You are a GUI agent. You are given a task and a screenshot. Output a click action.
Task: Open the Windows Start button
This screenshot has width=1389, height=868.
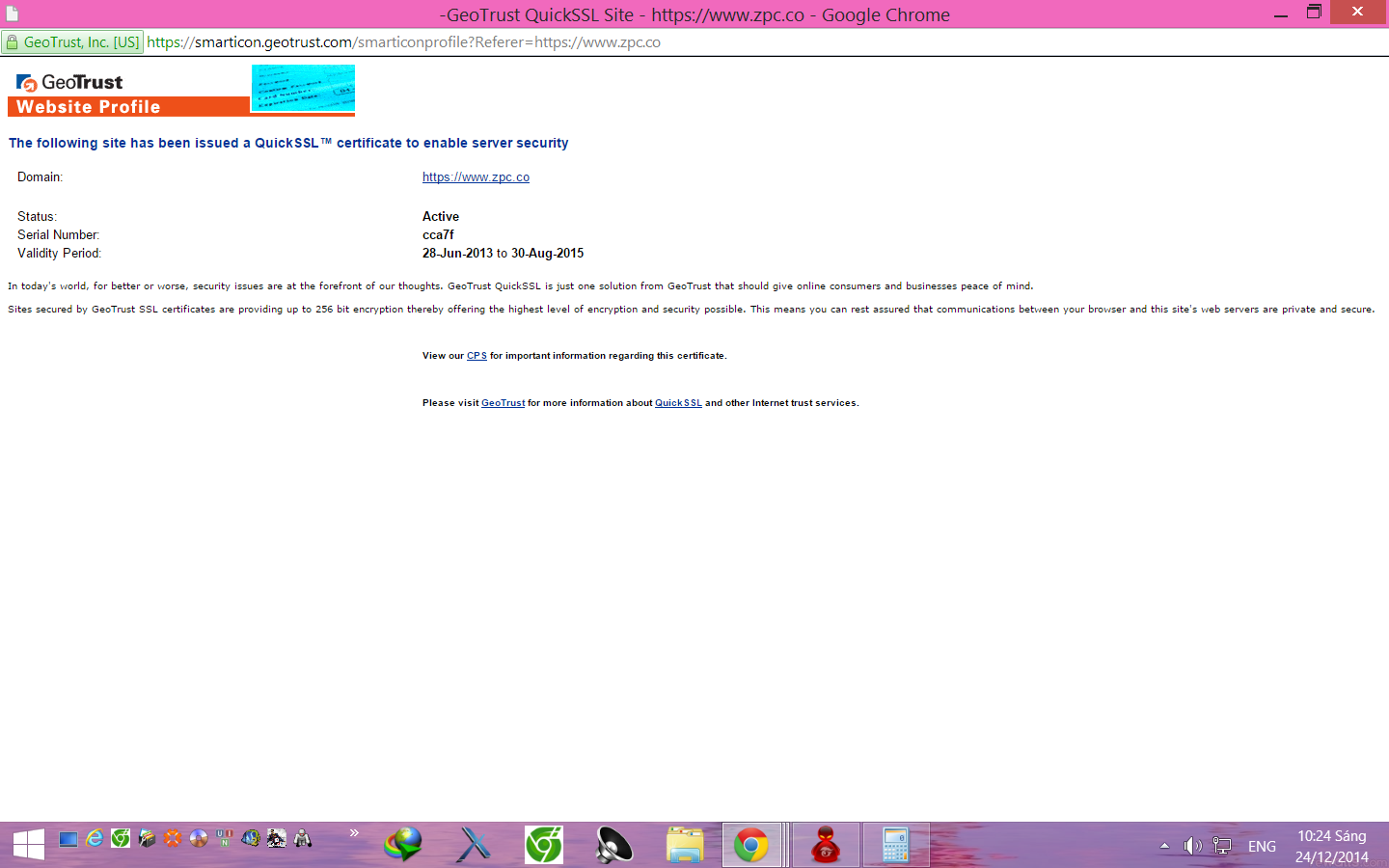coord(29,845)
